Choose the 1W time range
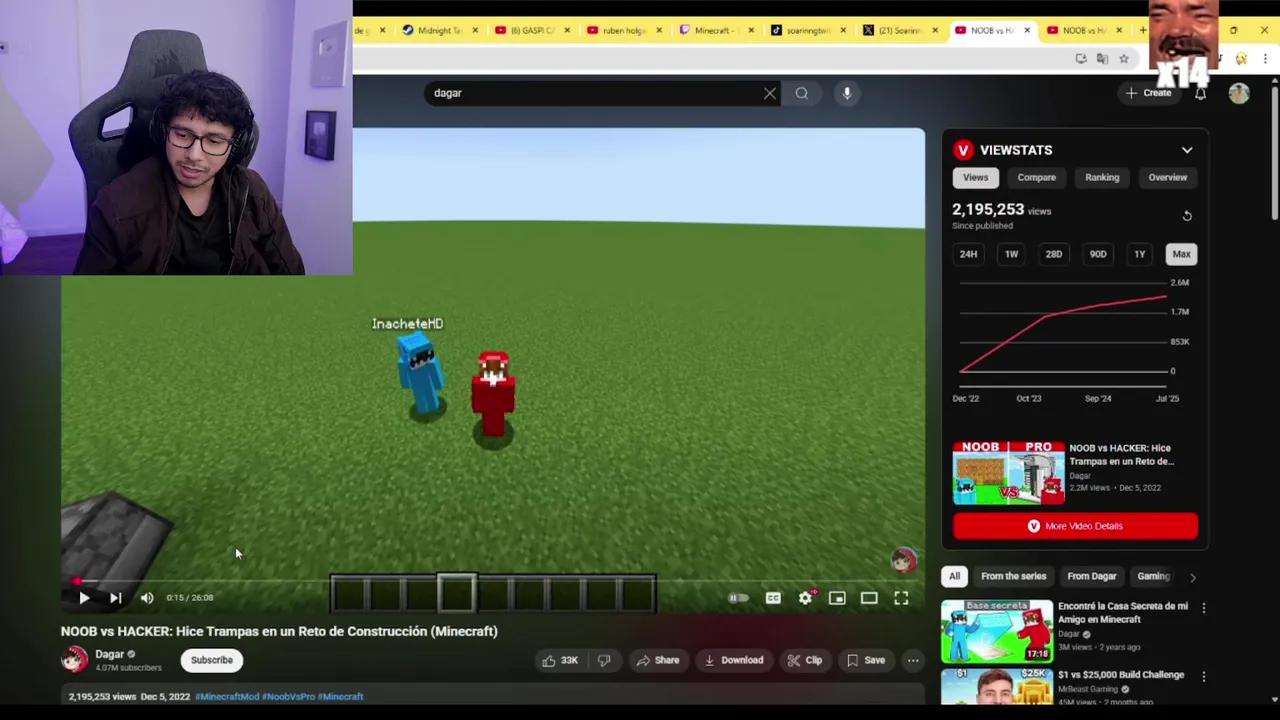Screen dimensions: 1280x720 click(x=1011, y=254)
